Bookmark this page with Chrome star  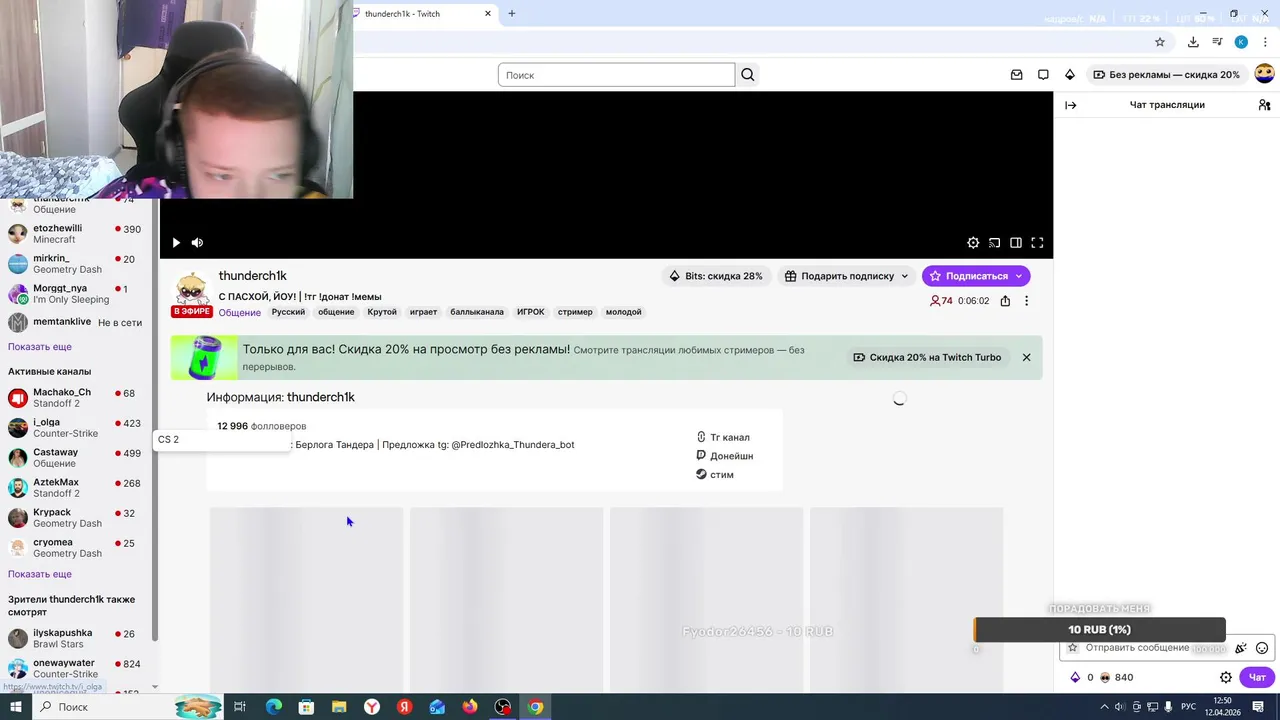pyautogui.click(x=1160, y=42)
